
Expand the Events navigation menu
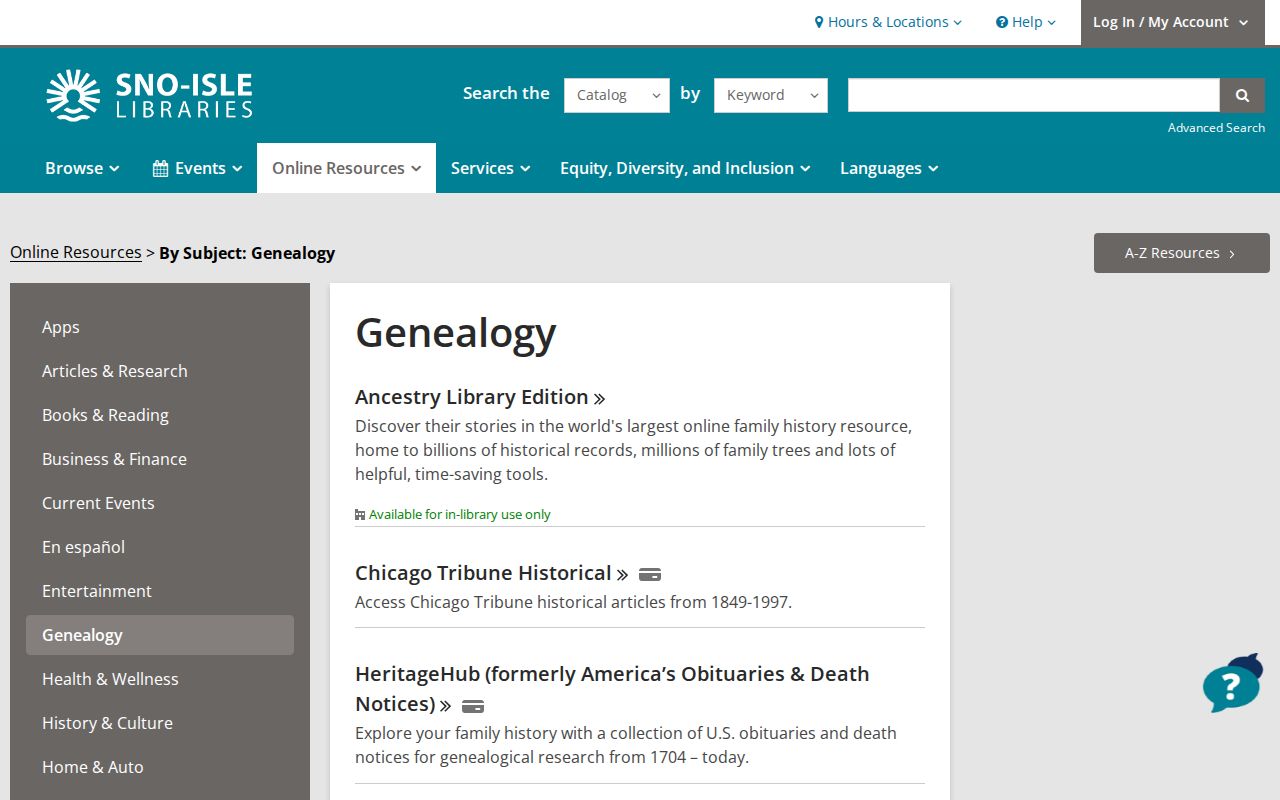(197, 168)
